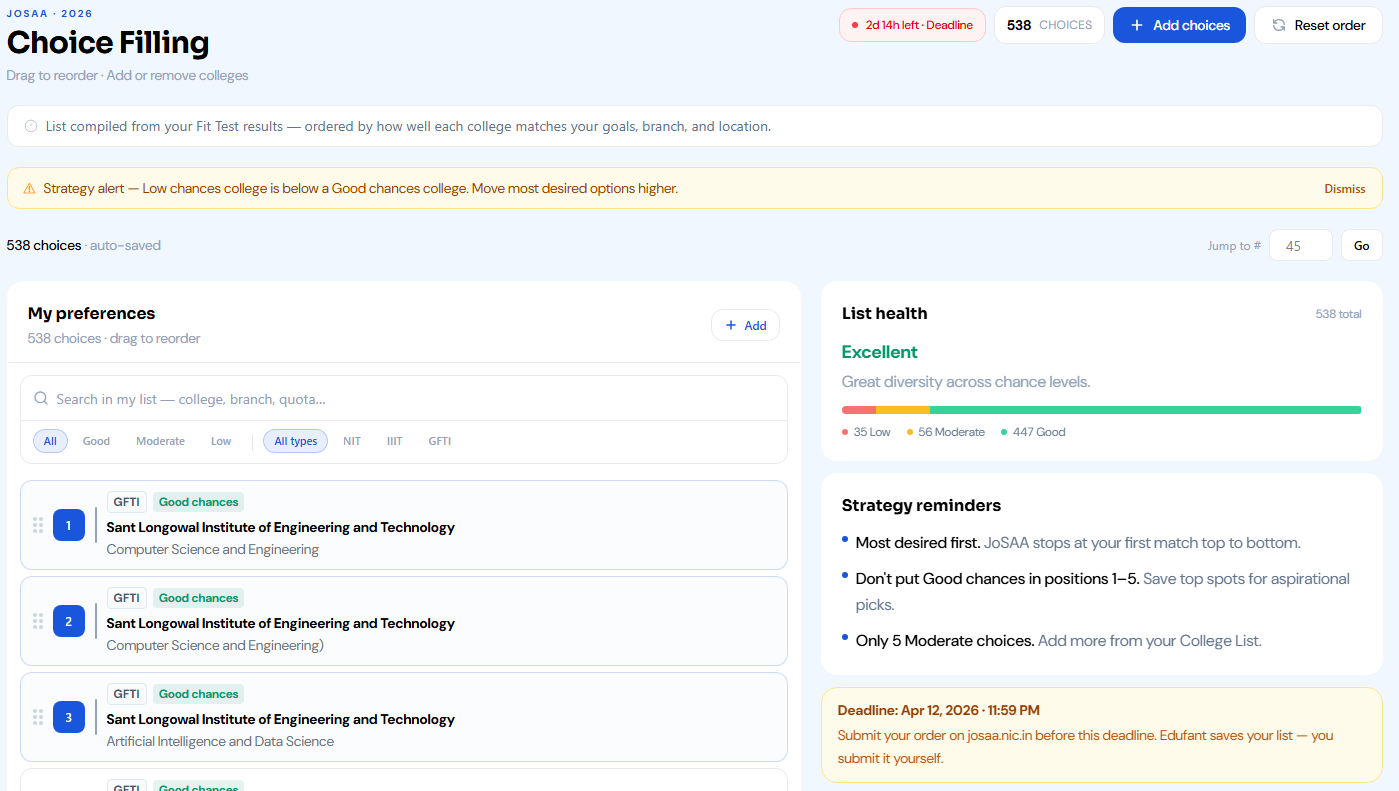Grab the drag handle of choice 2
1399x791 pixels.
click(x=38, y=621)
